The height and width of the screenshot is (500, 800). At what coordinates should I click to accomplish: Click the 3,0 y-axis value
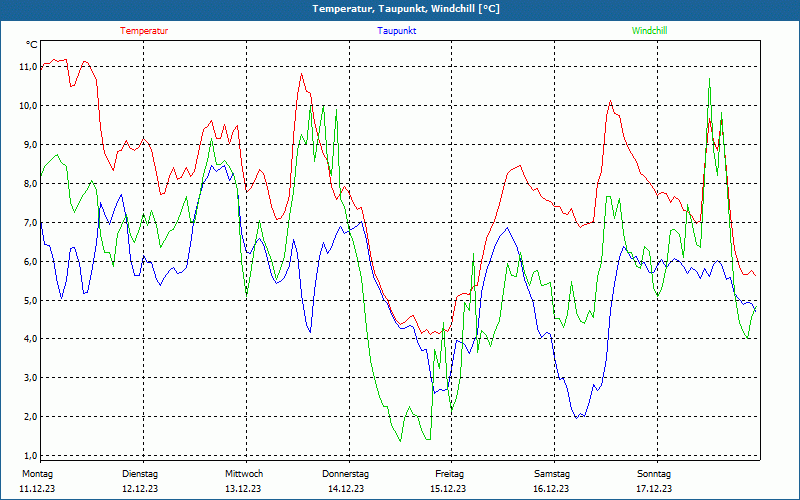pos(30,378)
